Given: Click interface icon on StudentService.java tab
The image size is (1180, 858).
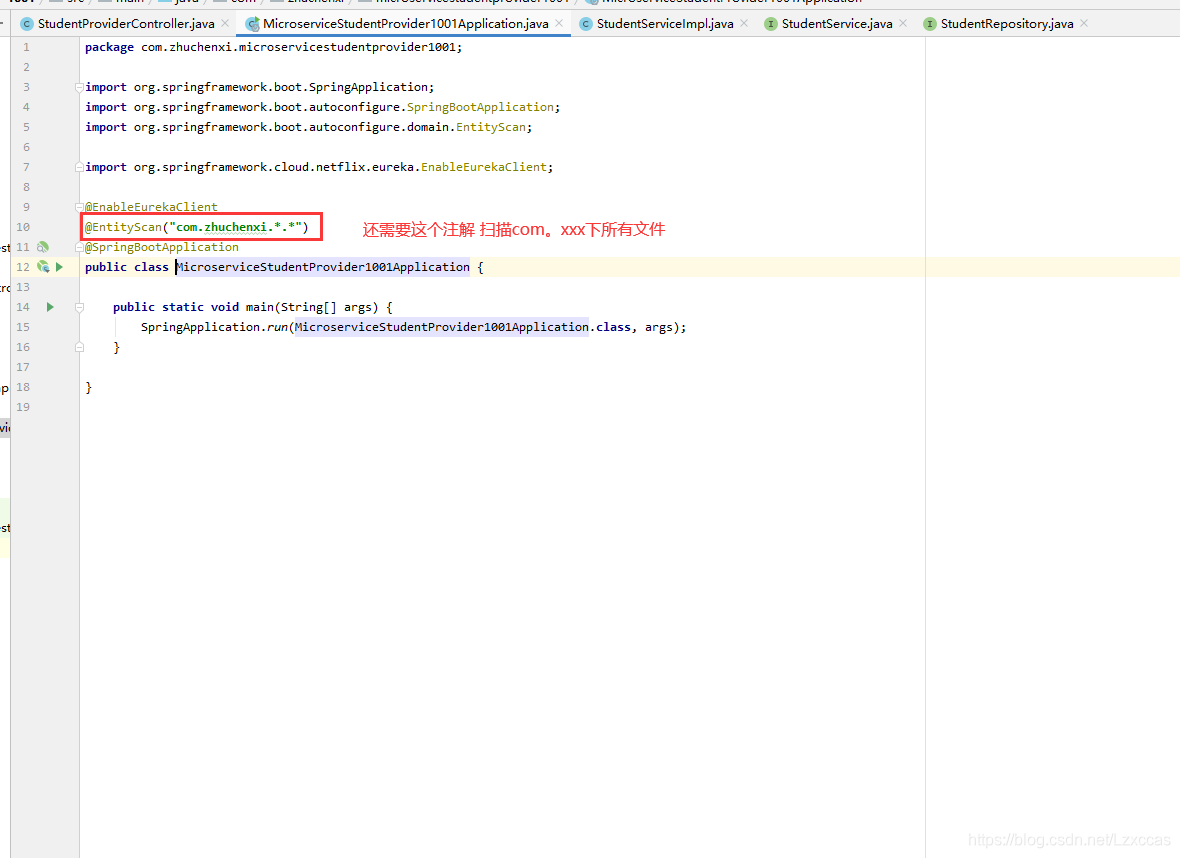Looking at the screenshot, I should tap(771, 24).
